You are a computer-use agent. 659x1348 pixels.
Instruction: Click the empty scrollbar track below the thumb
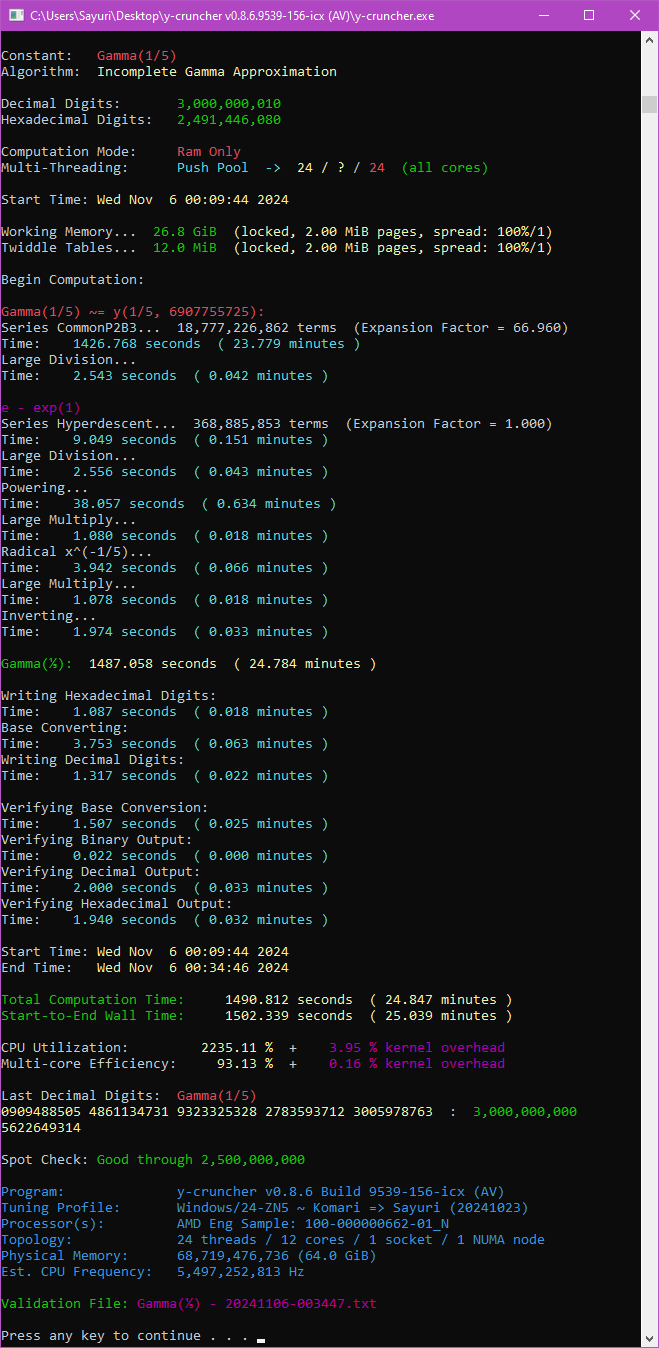coord(649,700)
